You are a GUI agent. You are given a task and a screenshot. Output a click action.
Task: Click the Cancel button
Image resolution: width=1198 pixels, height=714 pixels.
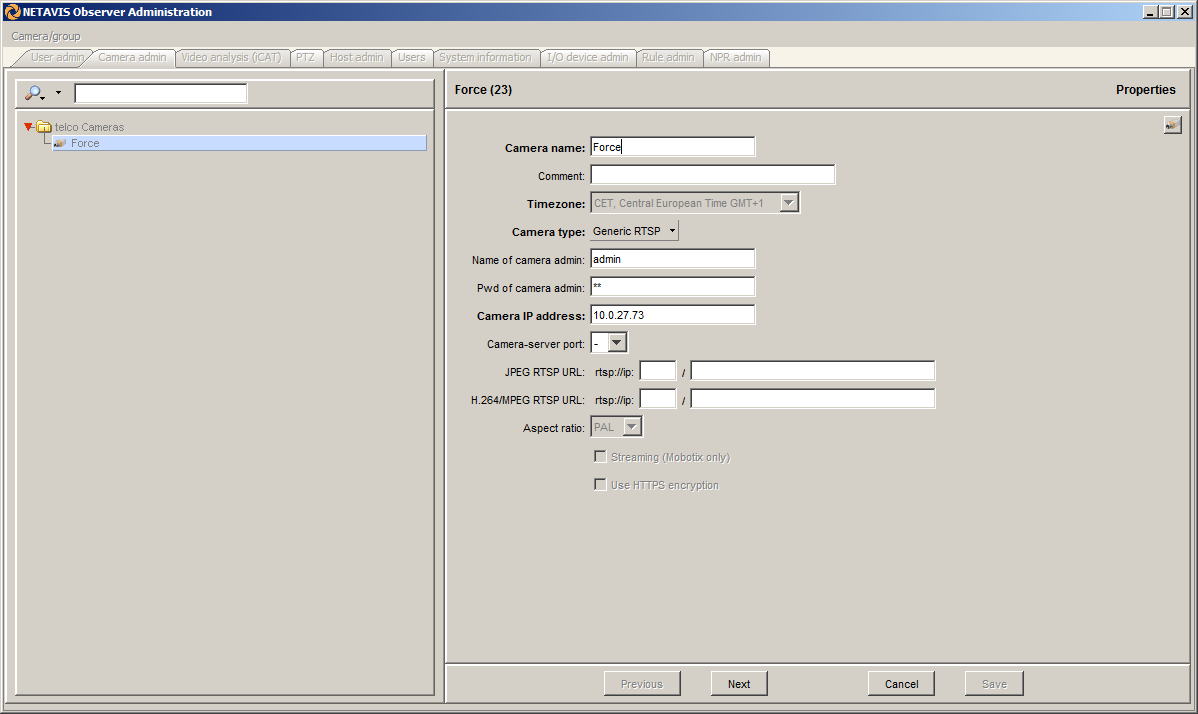coord(901,684)
